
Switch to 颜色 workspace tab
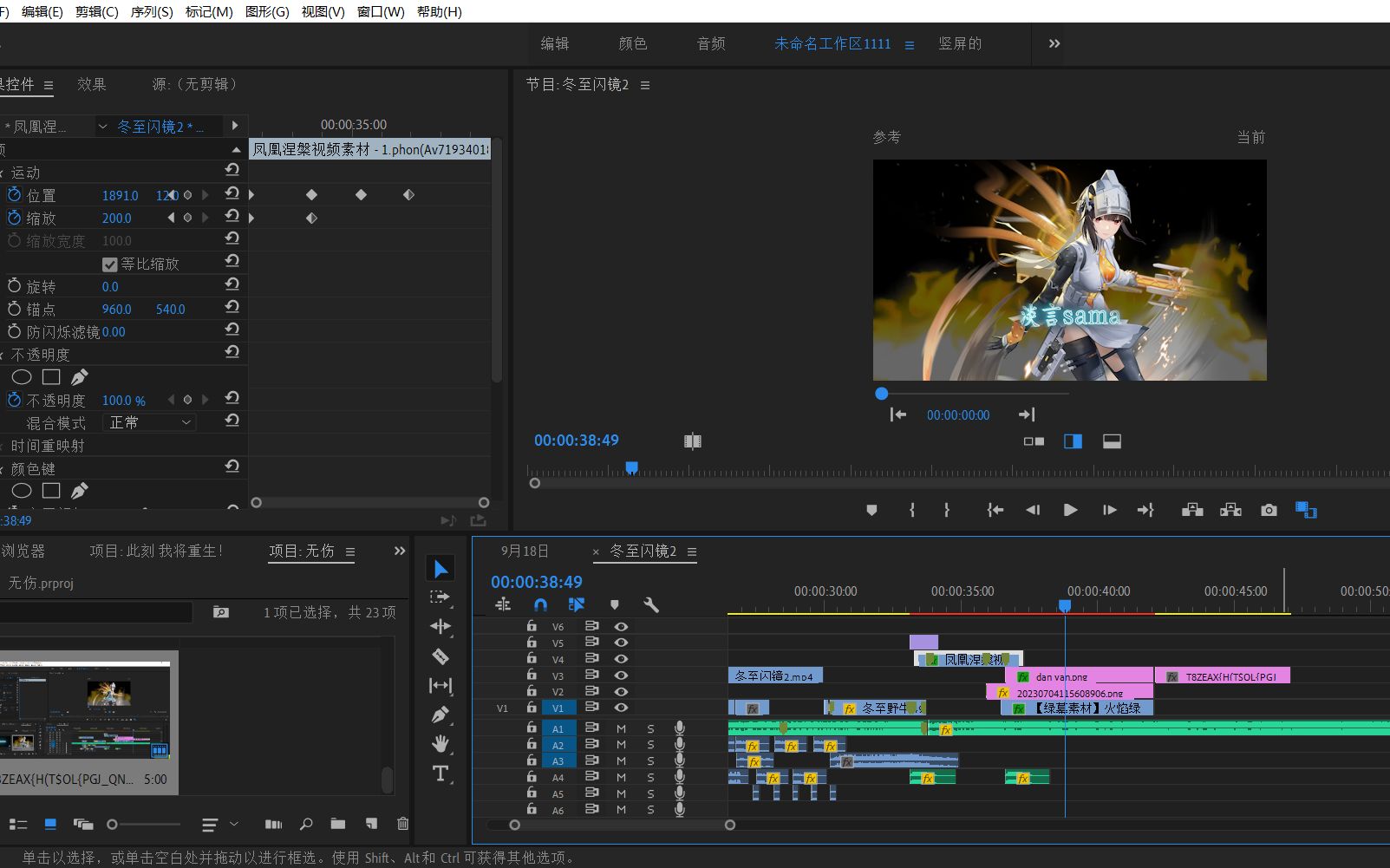(x=632, y=43)
